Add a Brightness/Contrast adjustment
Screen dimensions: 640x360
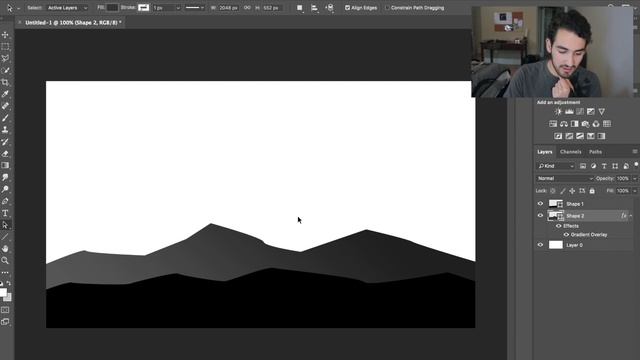point(558,111)
